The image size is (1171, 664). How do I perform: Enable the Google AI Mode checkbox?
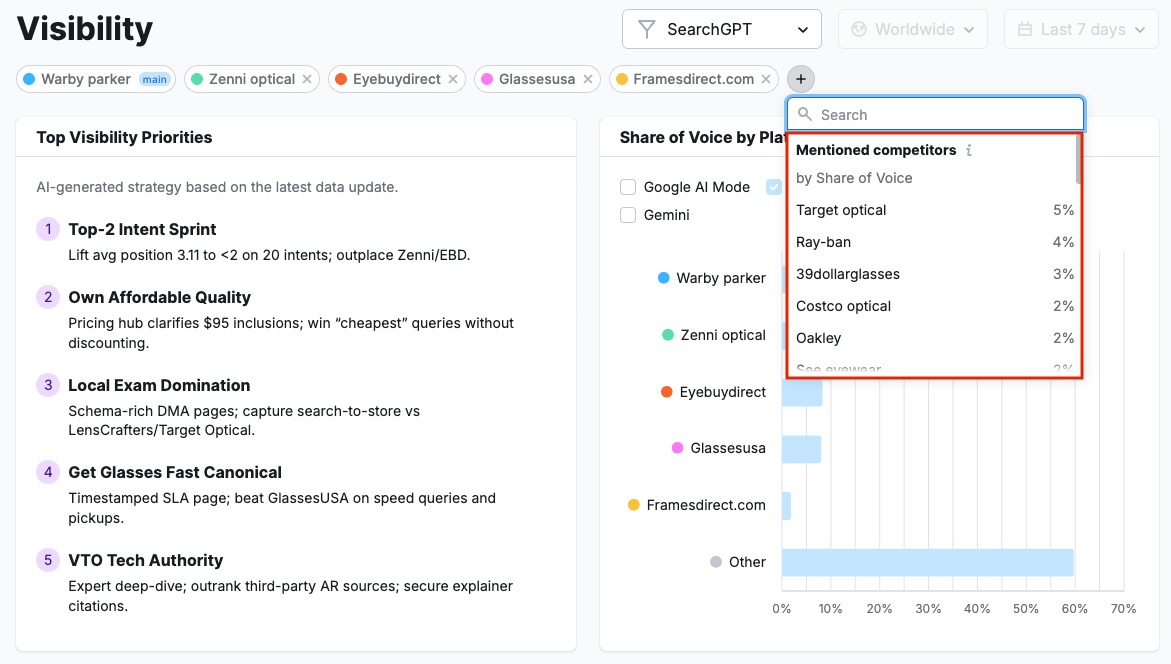(628, 187)
